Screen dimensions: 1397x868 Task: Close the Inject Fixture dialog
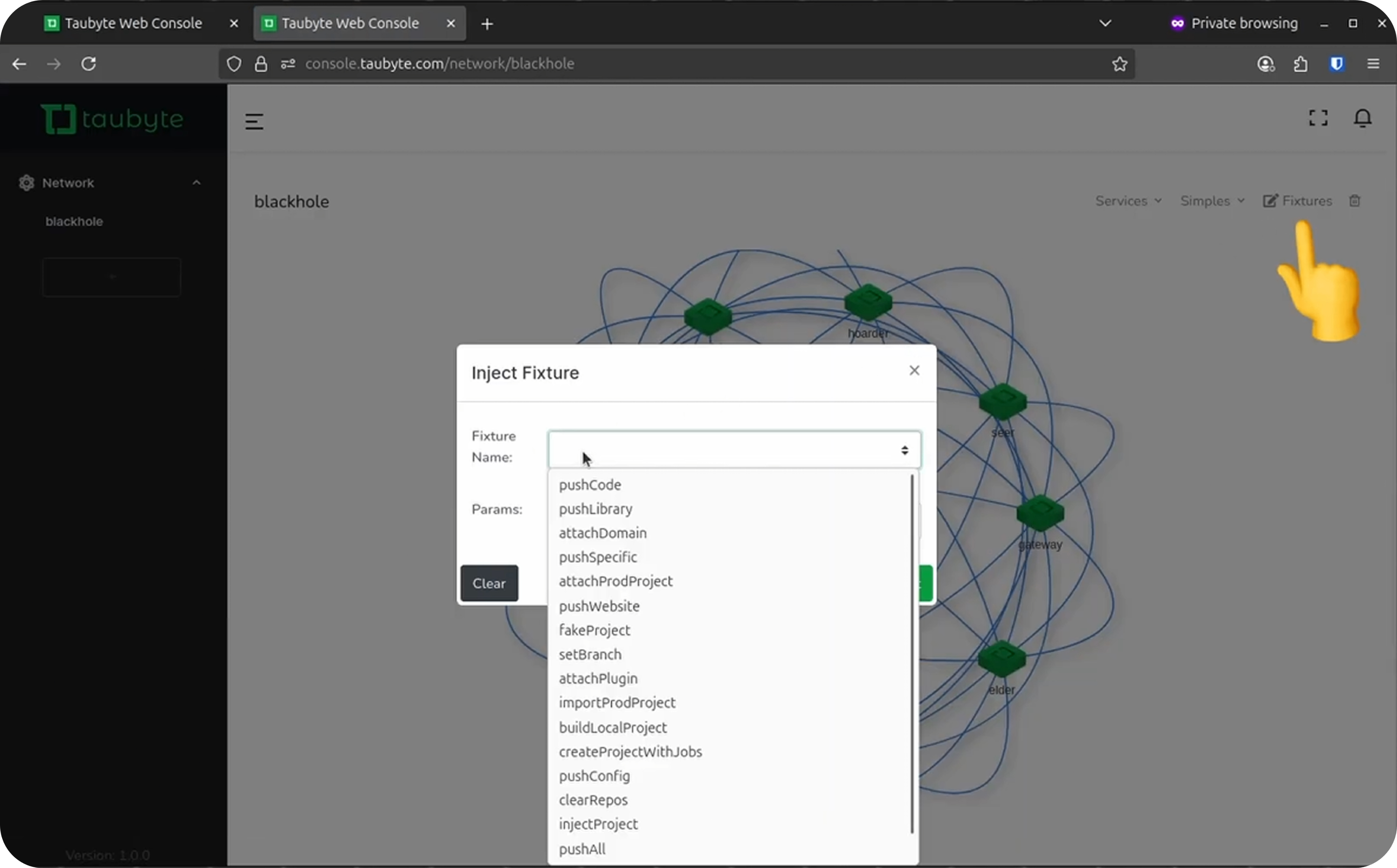click(x=914, y=371)
